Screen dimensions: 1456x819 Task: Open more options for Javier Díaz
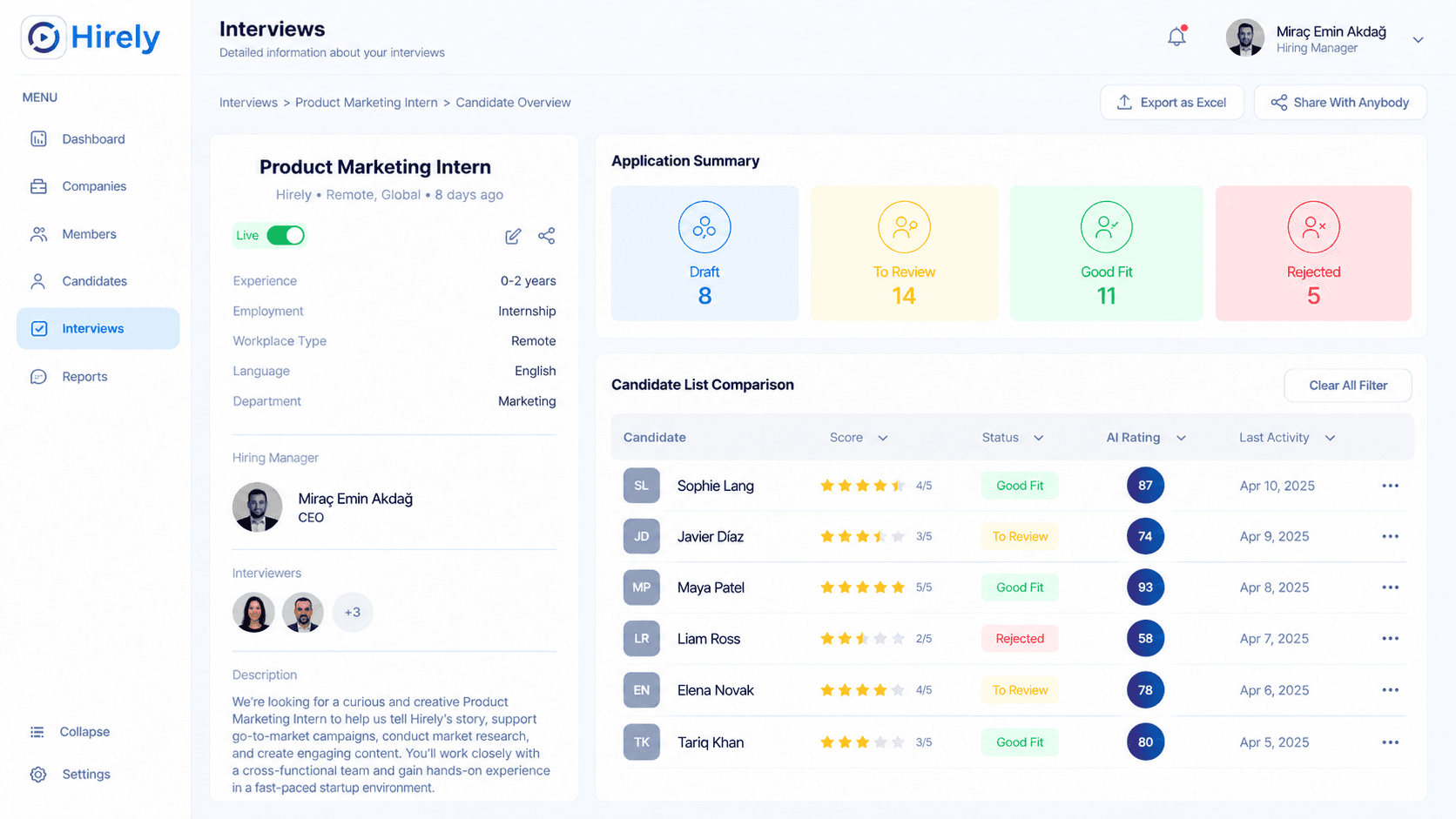[x=1390, y=536]
